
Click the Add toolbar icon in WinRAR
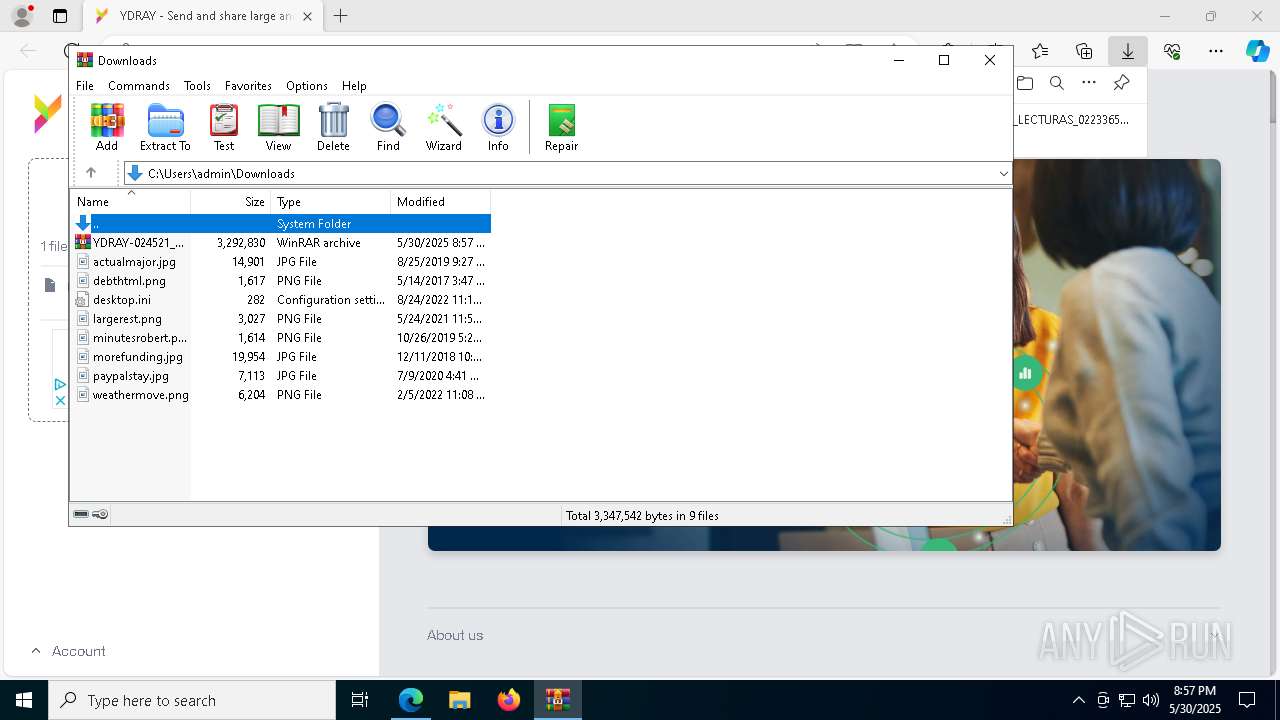[107, 127]
